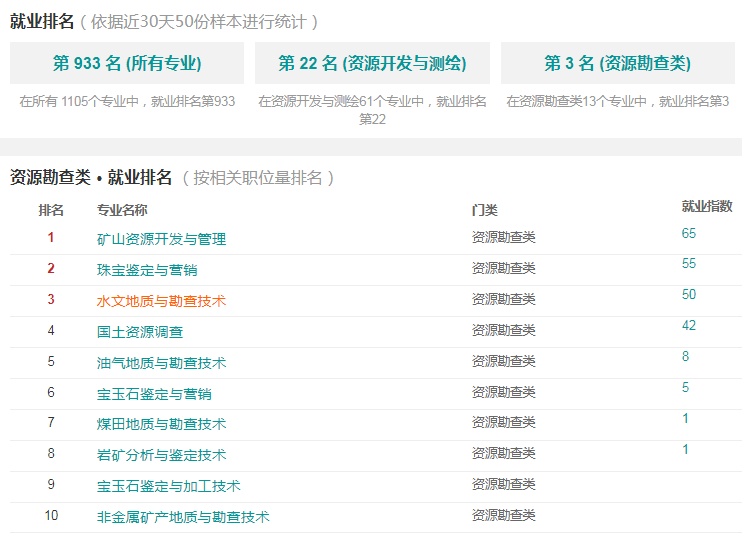The width and height of the screenshot is (742, 538).
Task: Click 资源勘查类 category in the 水文地质与勘查技术 row
Action: click(504, 300)
